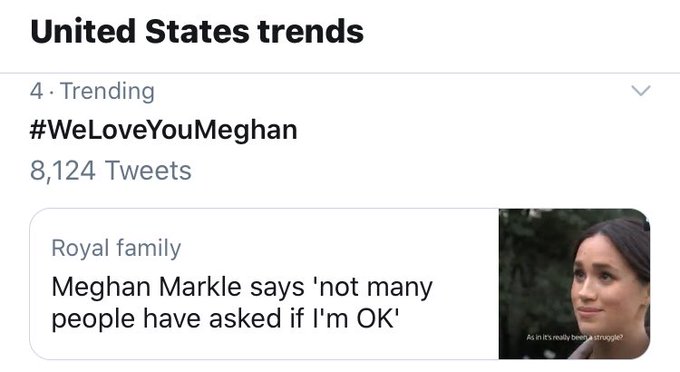This screenshot has width=680, height=372.
Task: Click the word 'trends' in the page title
Action: 311,31
